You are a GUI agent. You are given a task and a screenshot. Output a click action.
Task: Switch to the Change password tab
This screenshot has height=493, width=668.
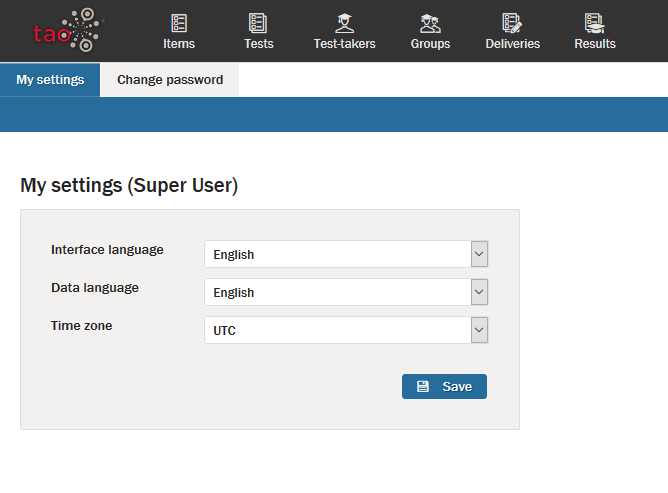(x=170, y=80)
